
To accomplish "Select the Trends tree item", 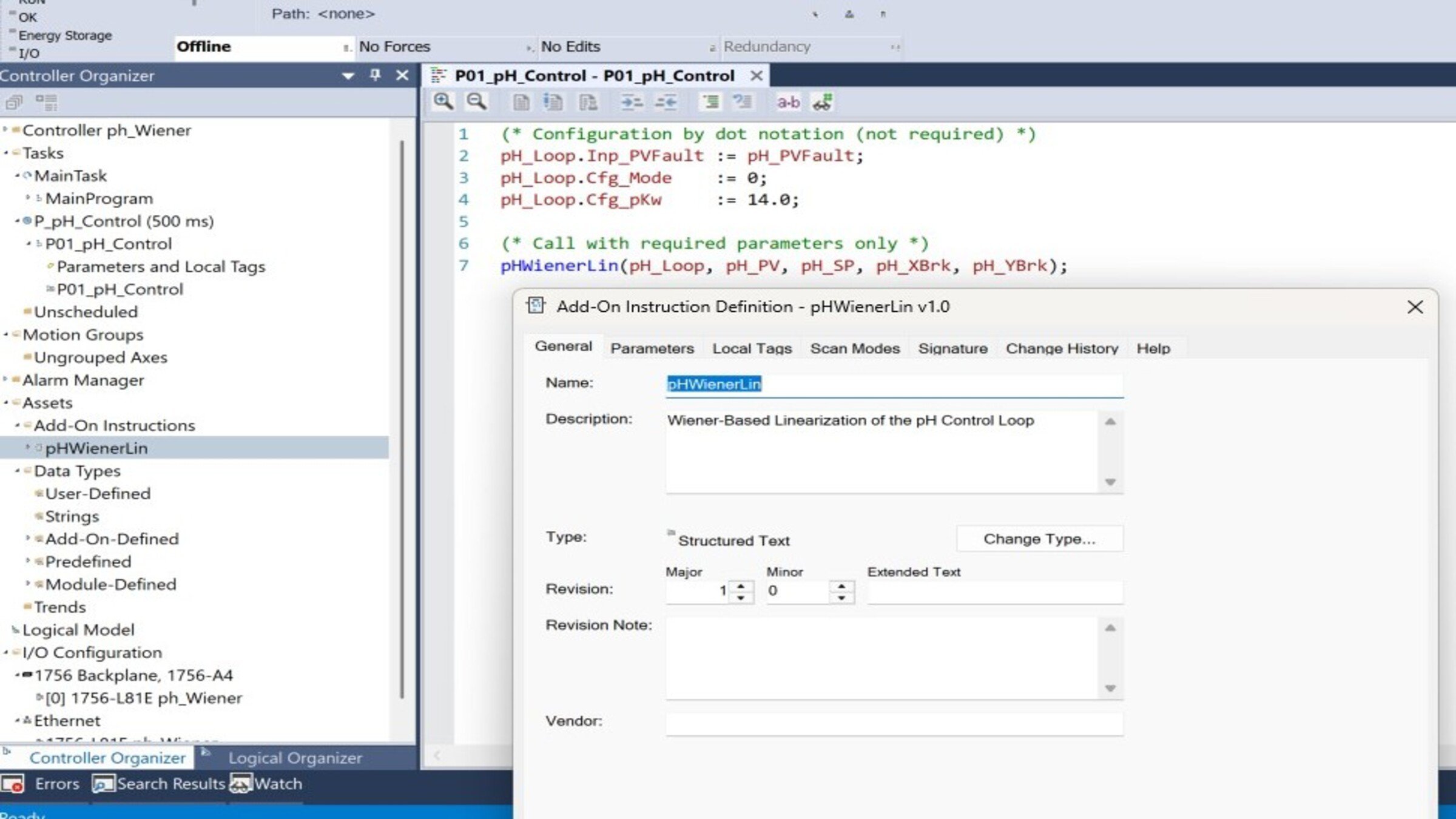I will pos(59,607).
